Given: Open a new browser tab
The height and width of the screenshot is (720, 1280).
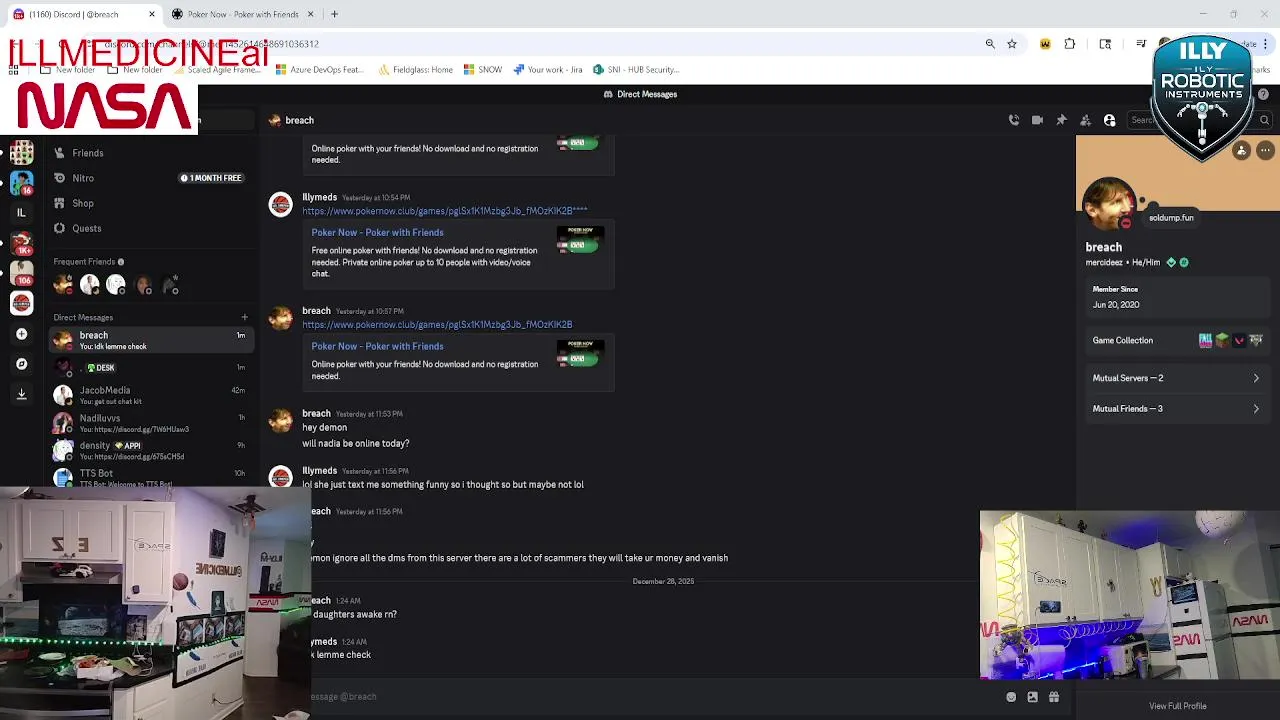Looking at the screenshot, I should pos(334,14).
